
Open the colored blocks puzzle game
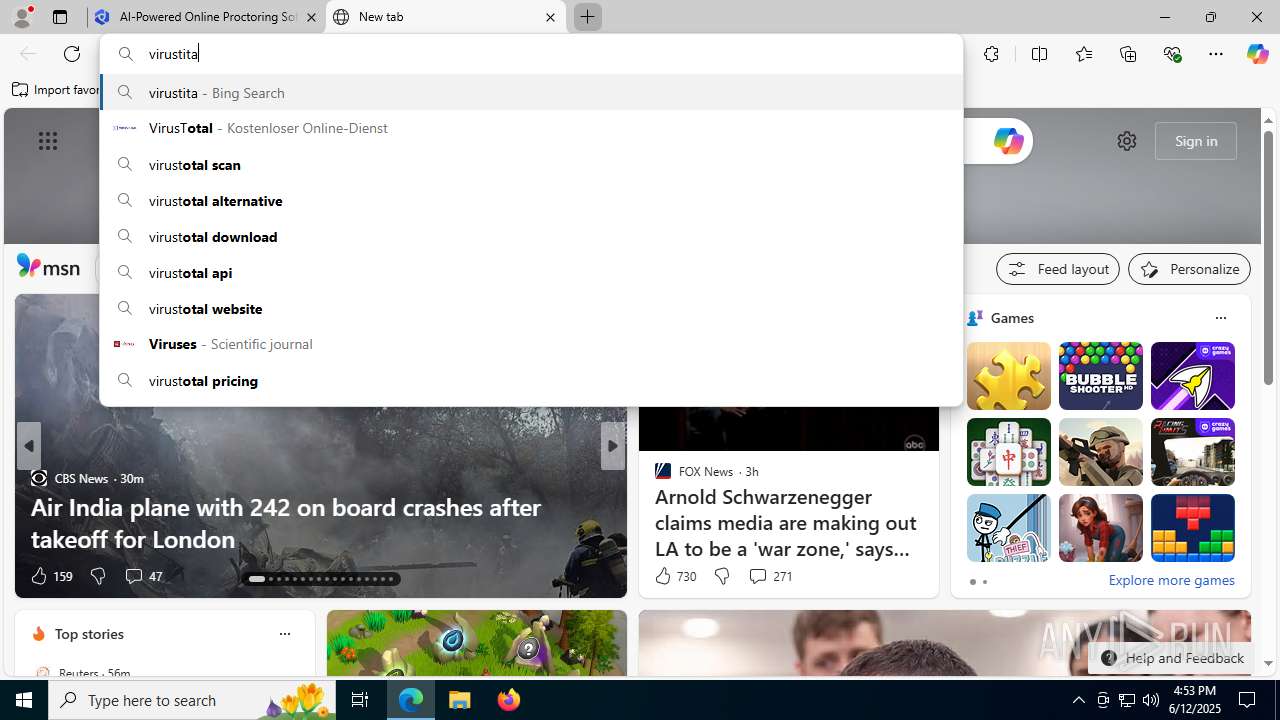tap(1192, 528)
